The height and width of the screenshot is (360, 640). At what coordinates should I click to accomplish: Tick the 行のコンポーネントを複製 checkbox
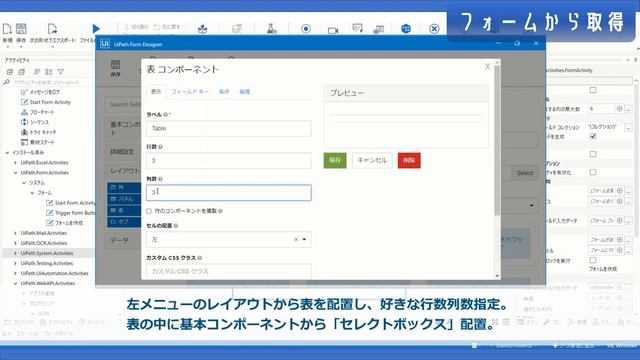coord(149,211)
